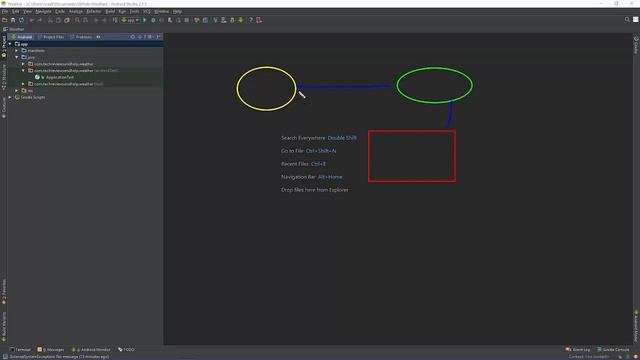Screen dimensions: 640x360
Task: Click the Find magnifier toolbar icon
Action: tap(77, 20)
